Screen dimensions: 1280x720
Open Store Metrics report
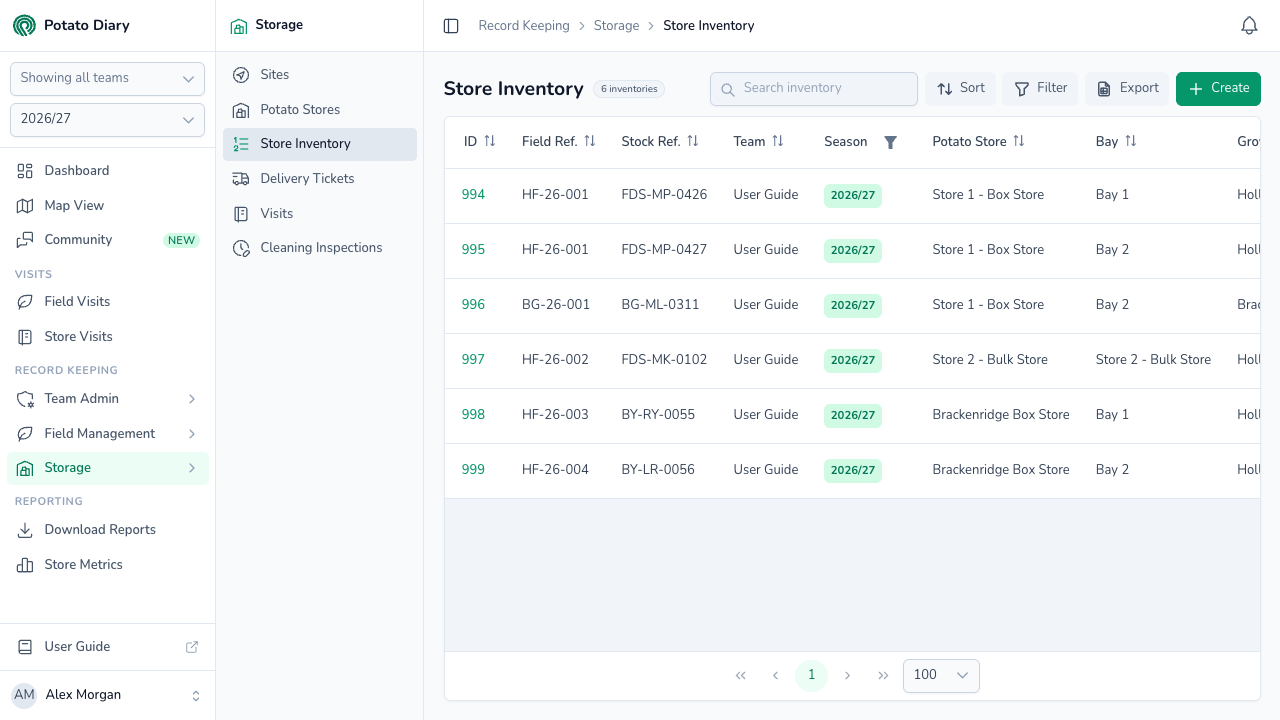click(108, 565)
